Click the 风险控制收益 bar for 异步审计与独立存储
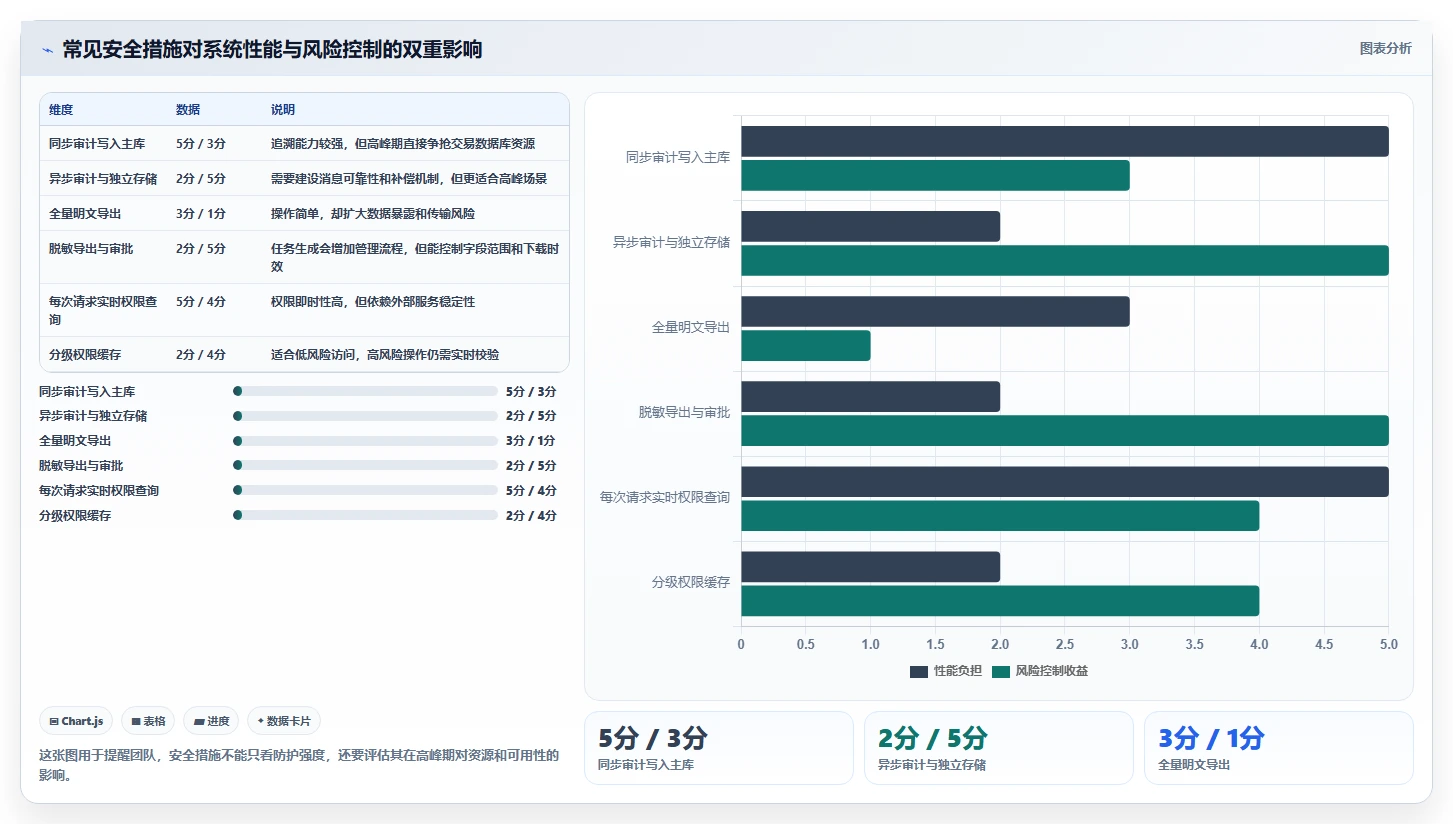 (x=1065, y=260)
